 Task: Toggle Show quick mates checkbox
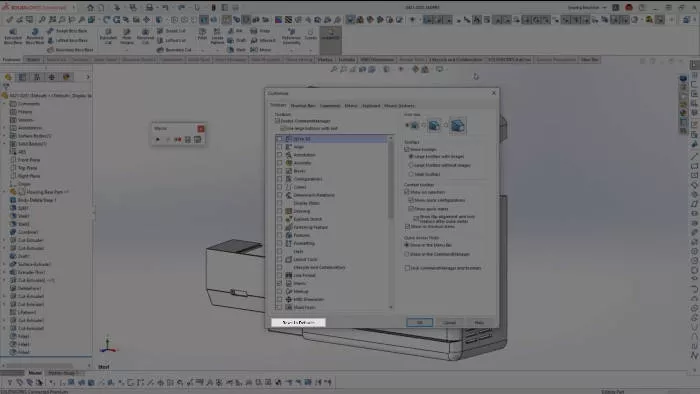[411, 209]
